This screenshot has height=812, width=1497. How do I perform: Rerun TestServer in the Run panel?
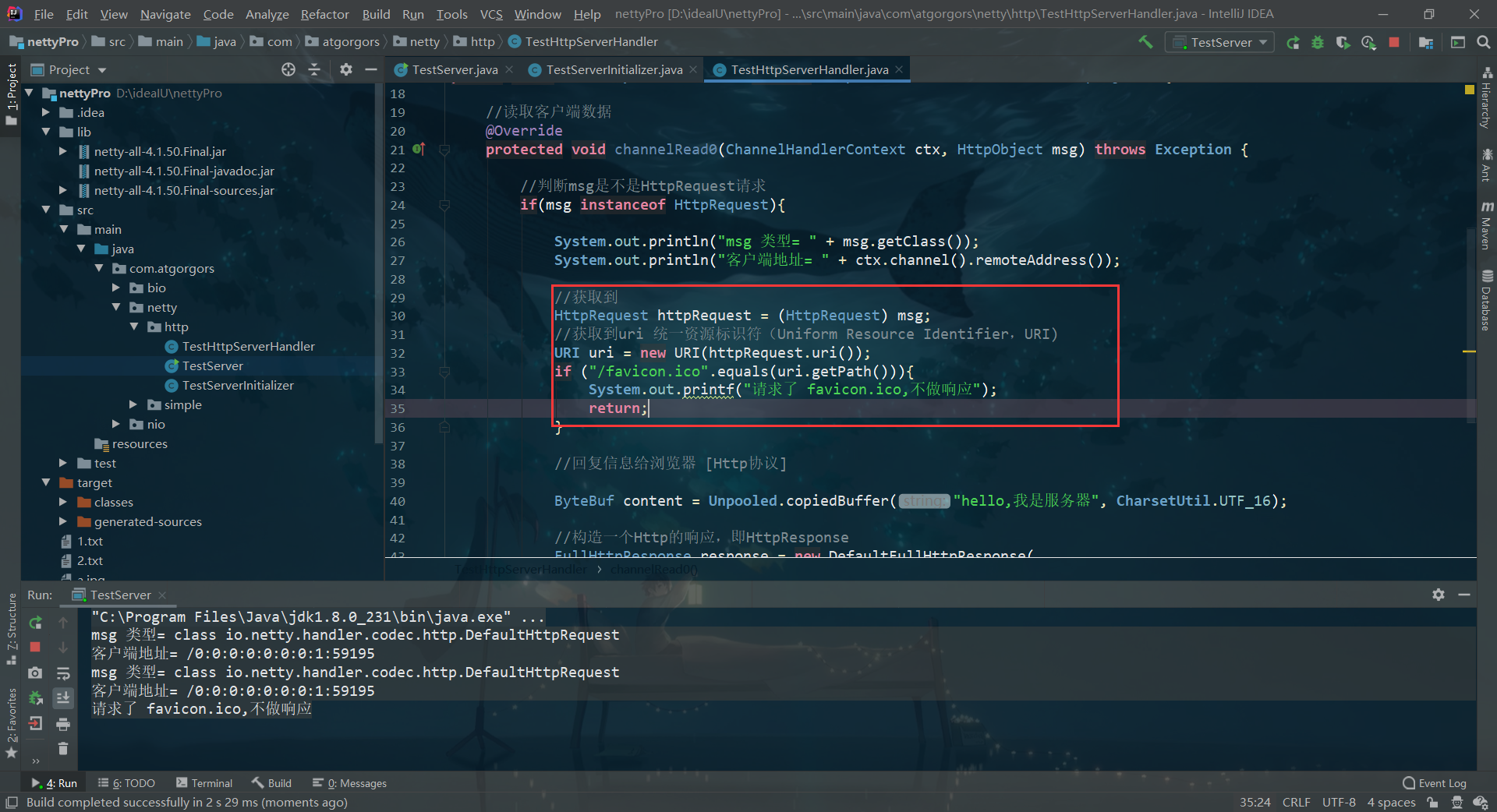(35, 623)
